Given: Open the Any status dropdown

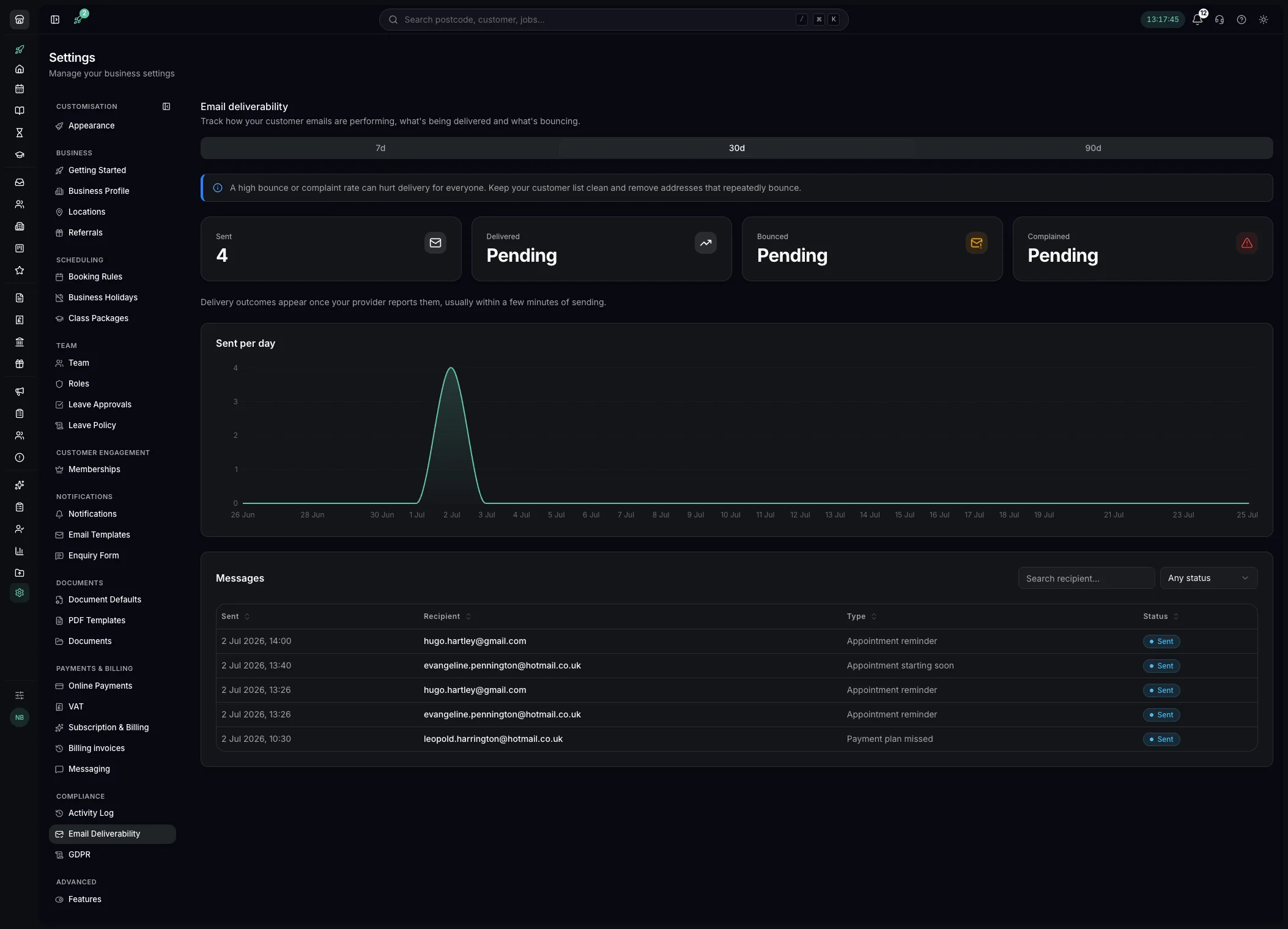Looking at the screenshot, I should (1208, 578).
